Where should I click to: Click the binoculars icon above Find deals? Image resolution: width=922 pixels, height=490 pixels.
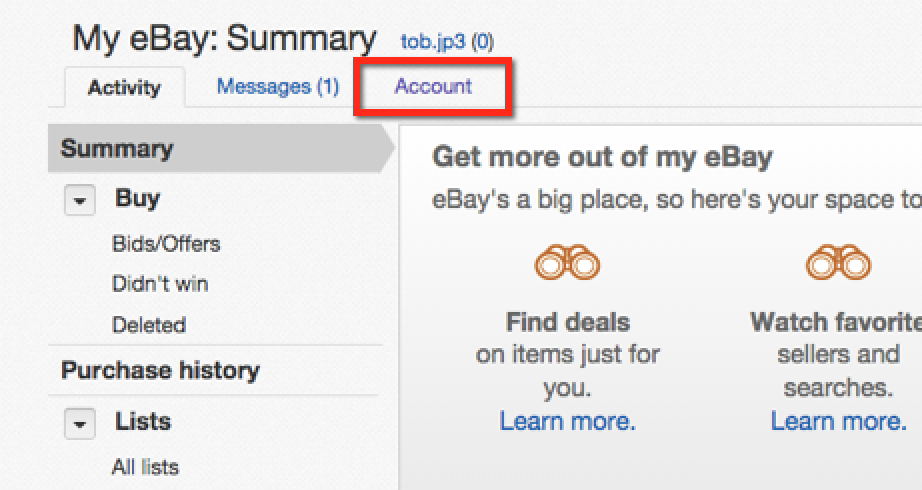point(567,263)
